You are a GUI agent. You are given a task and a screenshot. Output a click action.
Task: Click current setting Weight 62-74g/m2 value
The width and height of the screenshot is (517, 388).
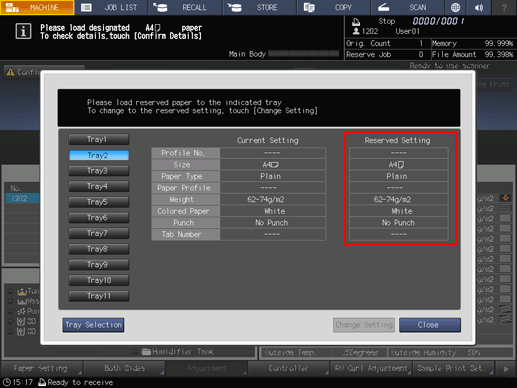[x=273, y=199]
